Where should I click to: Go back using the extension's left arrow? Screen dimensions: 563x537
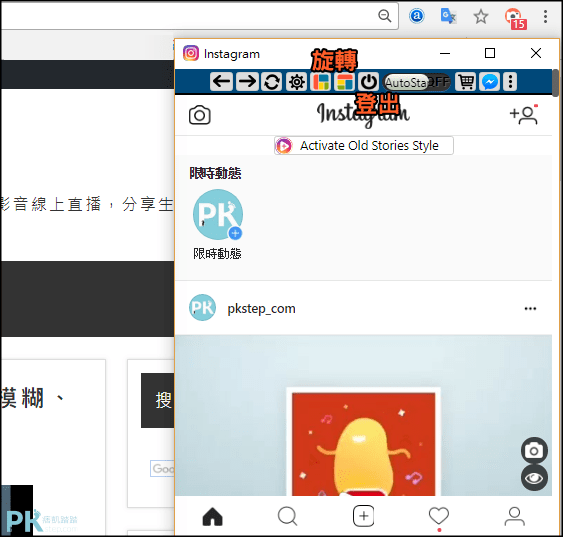222,81
